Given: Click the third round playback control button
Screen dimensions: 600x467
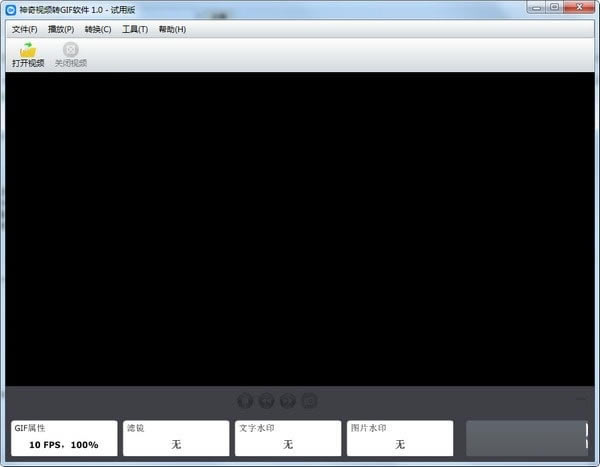Looking at the screenshot, I should click(288, 401).
